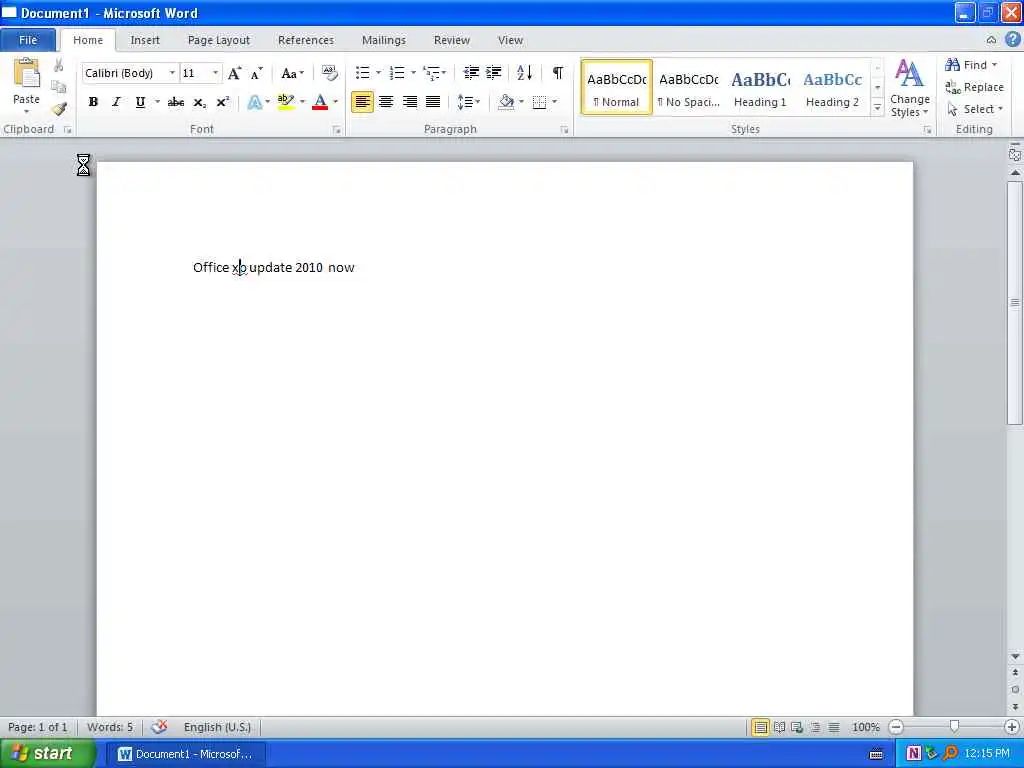
Task: Click the Select button
Action: click(x=975, y=109)
